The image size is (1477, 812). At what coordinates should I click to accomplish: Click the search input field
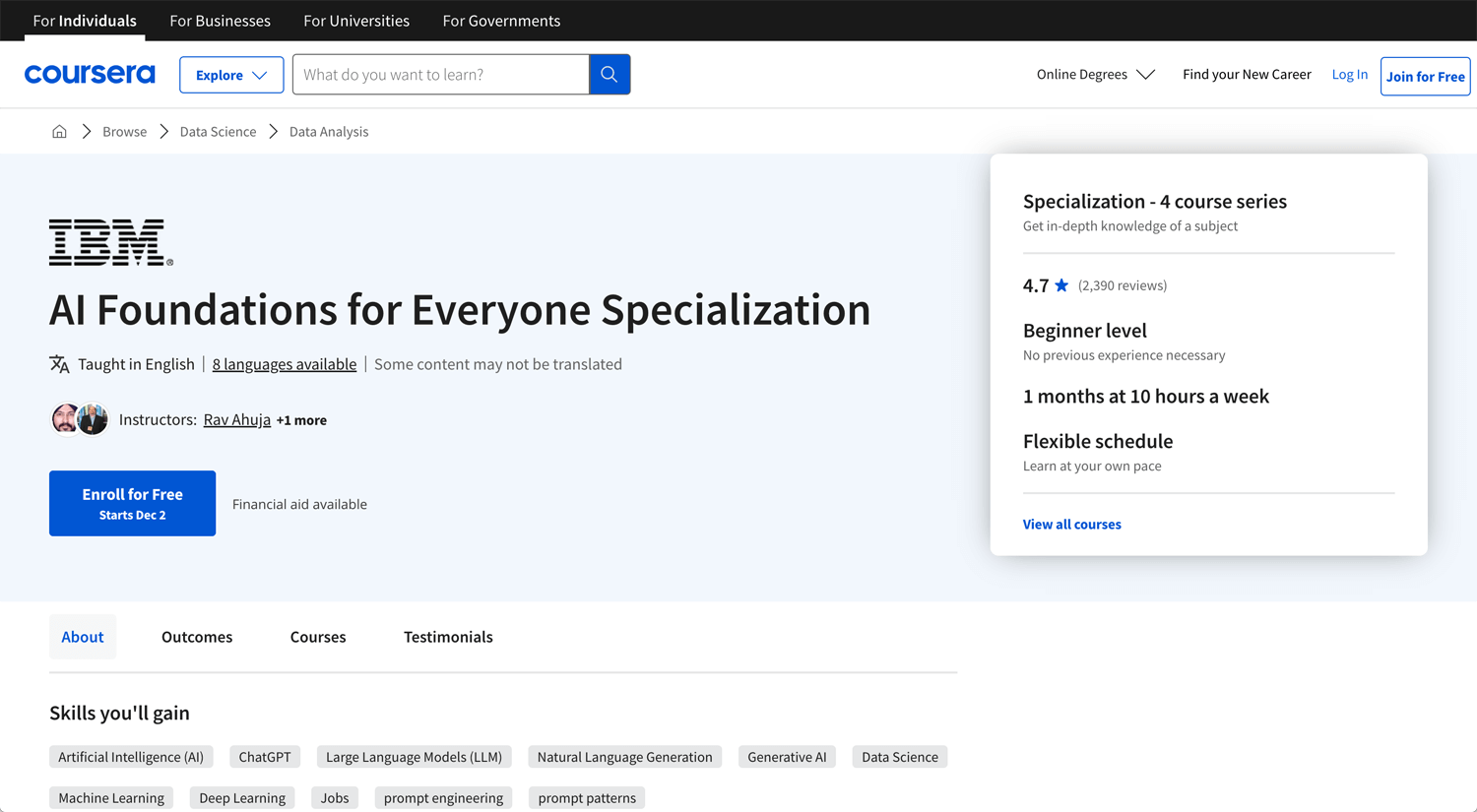(x=441, y=74)
